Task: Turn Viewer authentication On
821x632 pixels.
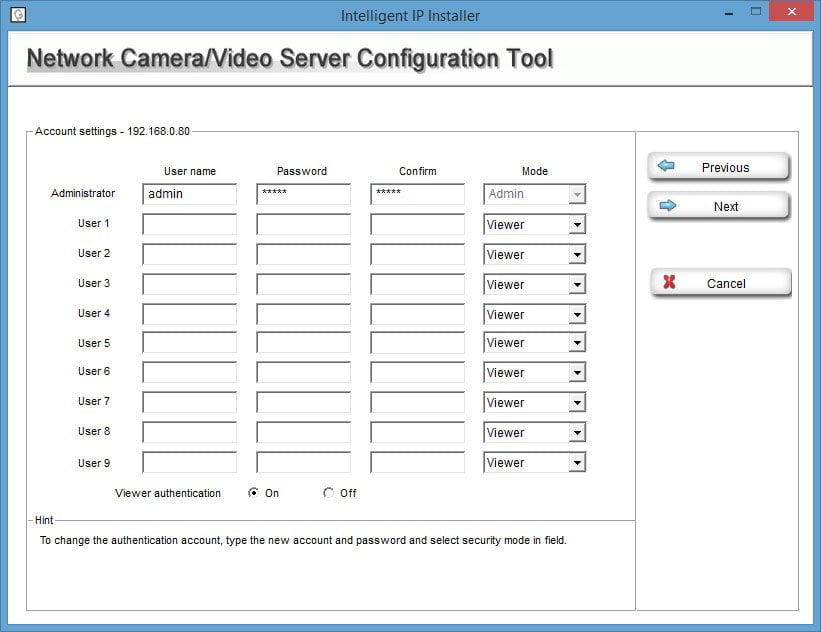Action: (253, 493)
